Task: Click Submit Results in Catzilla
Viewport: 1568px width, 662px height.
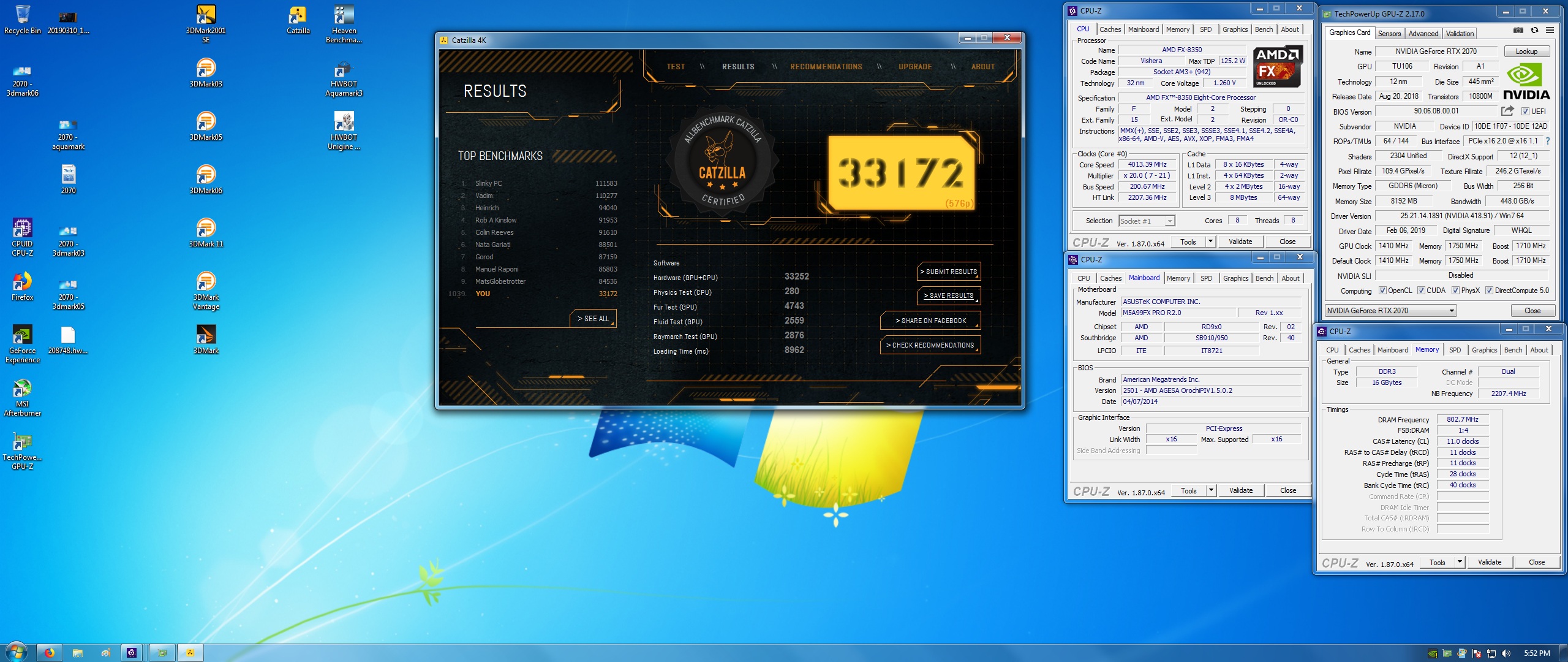Action: 949,272
